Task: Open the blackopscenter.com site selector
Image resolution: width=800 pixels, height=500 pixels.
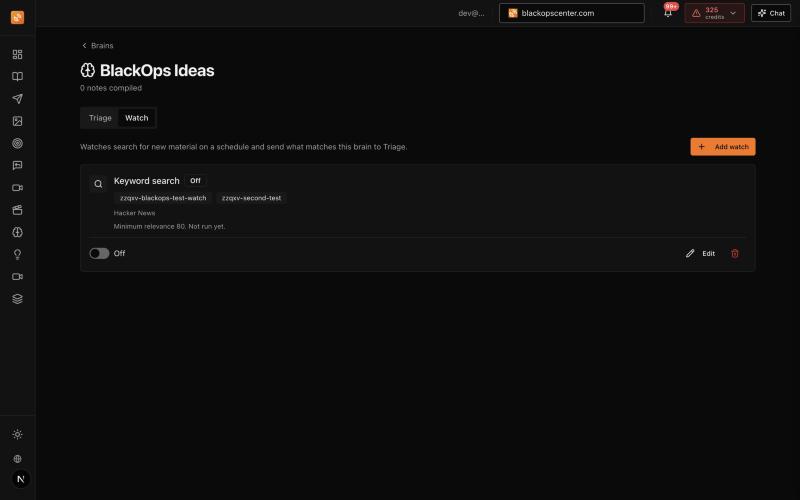Action: pyautogui.click(x=571, y=13)
